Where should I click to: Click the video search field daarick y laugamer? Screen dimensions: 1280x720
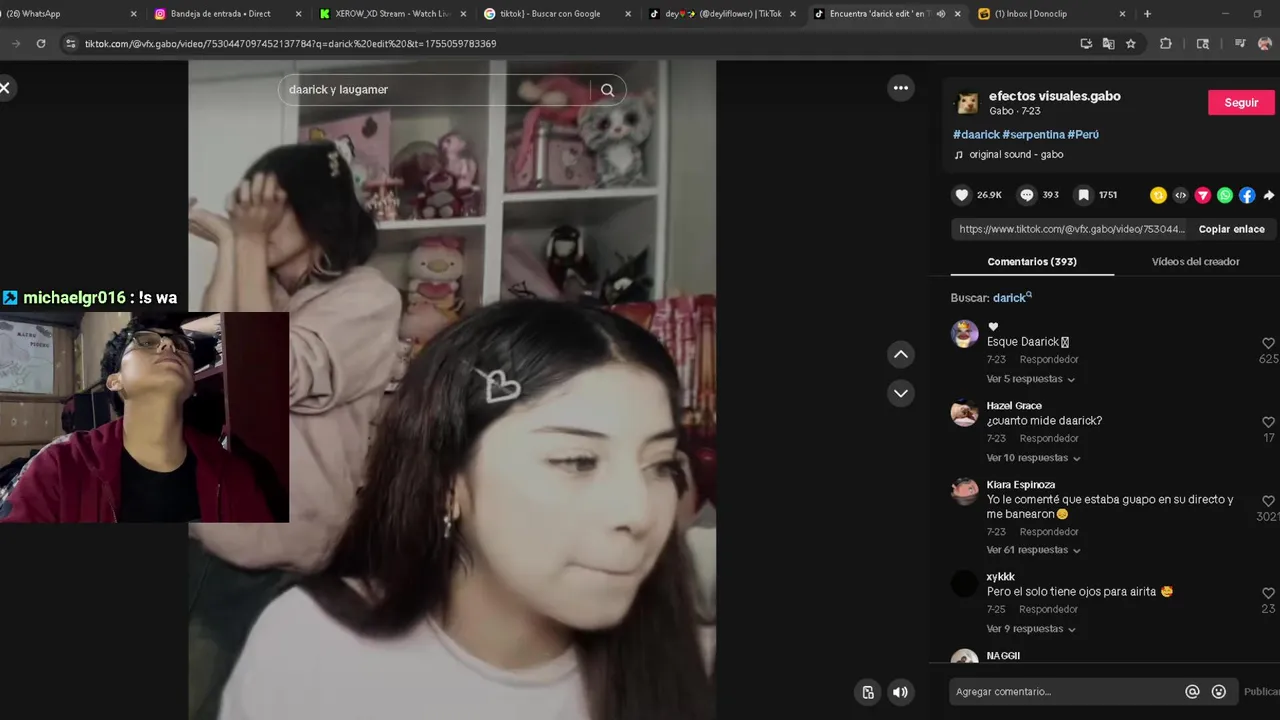click(x=435, y=90)
